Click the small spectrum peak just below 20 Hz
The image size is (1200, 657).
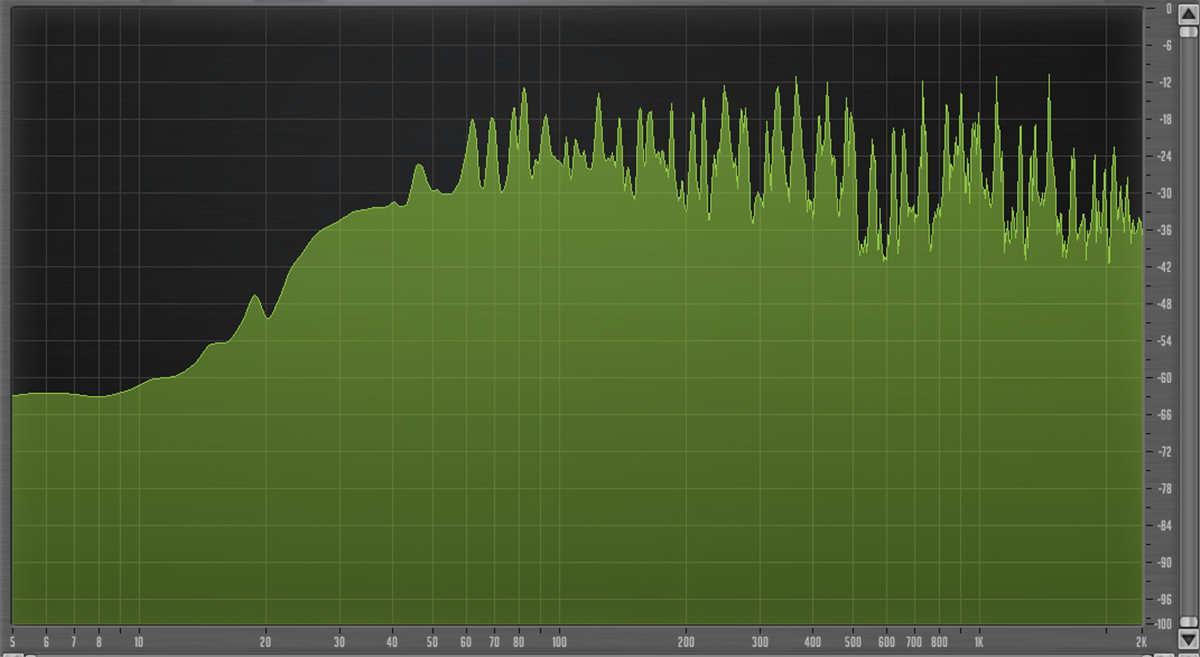coord(255,297)
